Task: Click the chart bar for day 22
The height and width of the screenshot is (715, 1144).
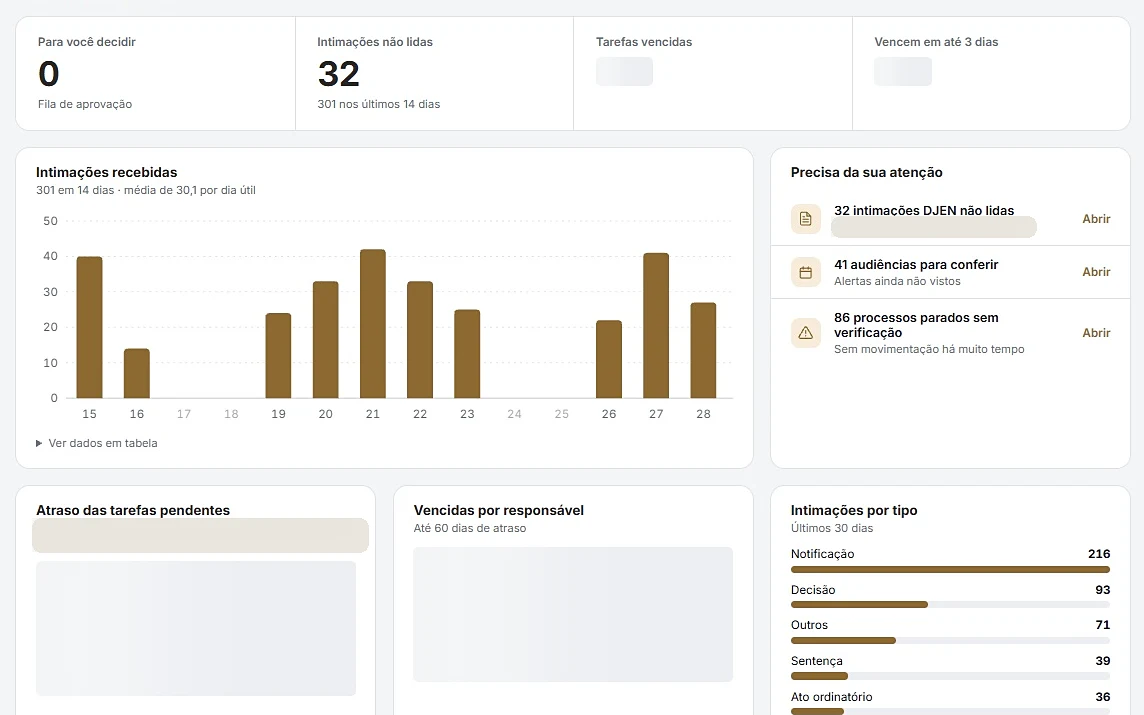Action: pyautogui.click(x=420, y=339)
